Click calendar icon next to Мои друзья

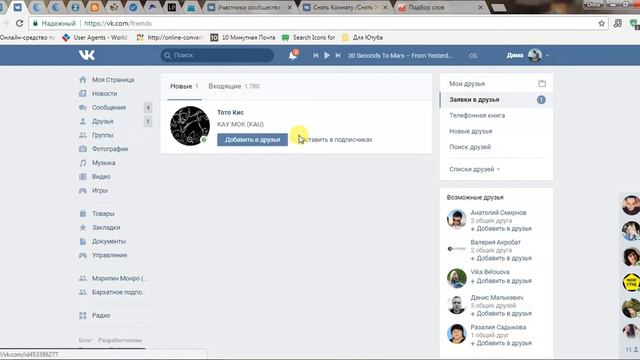click(x=542, y=84)
